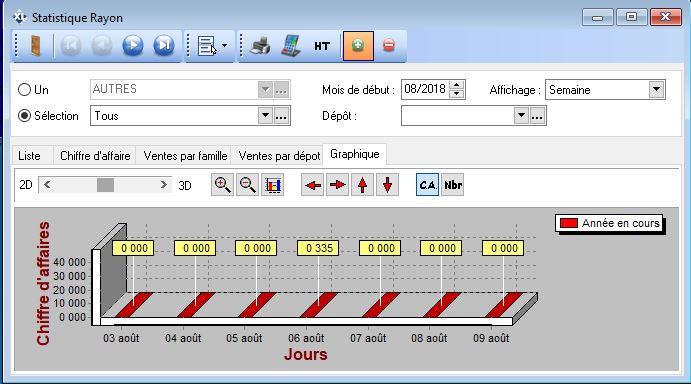
Task: Move chart left with red arrow
Action: click(312, 185)
